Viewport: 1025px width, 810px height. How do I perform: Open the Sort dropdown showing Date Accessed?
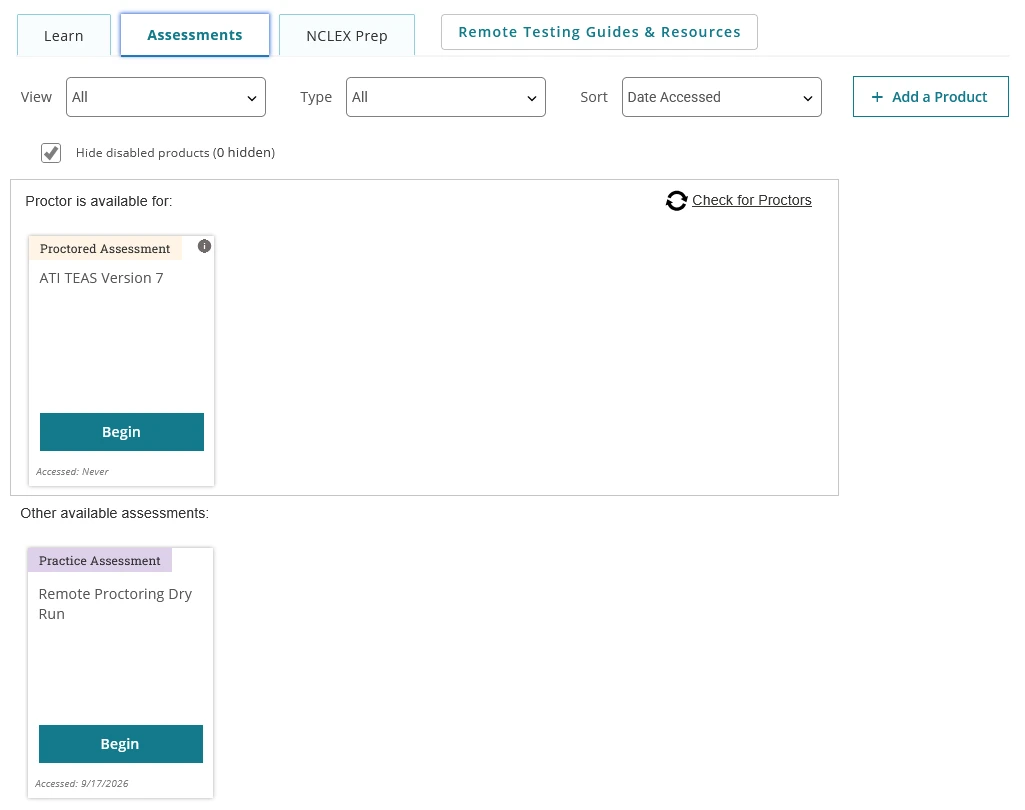(722, 97)
